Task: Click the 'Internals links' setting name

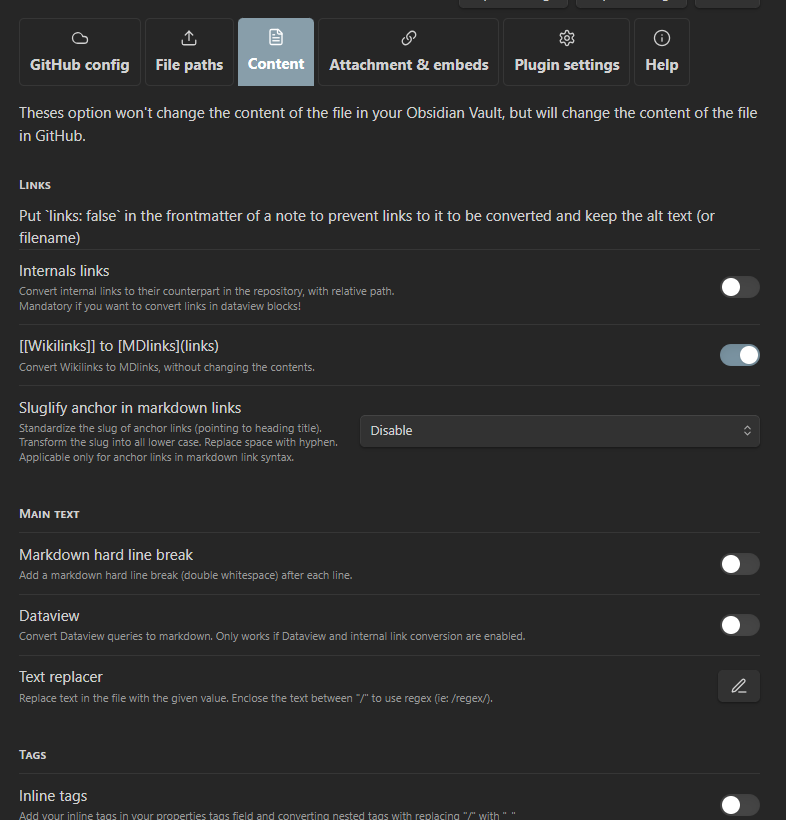Action: [64, 271]
